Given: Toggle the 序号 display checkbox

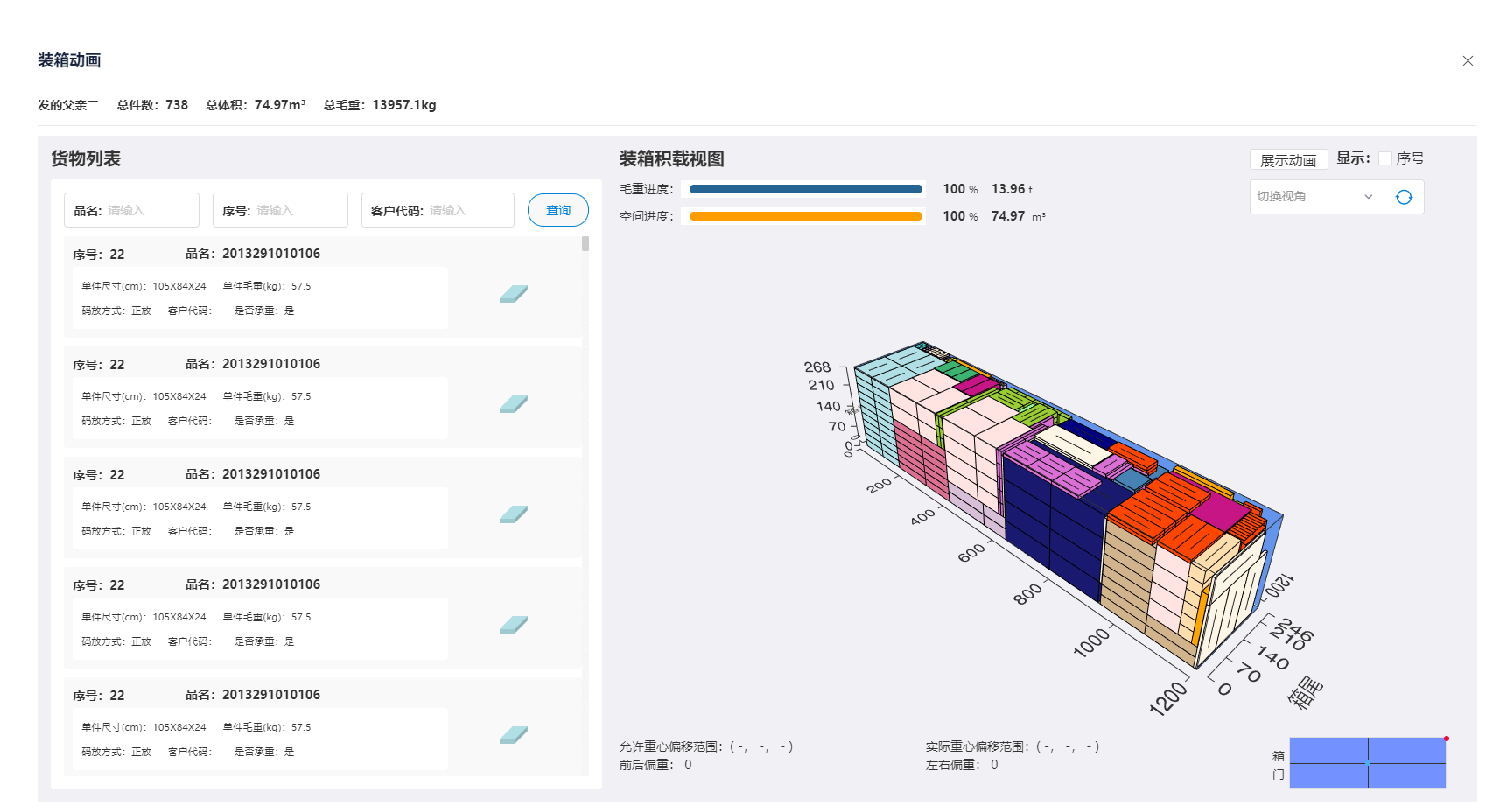Looking at the screenshot, I should pyautogui.click(x=1385, y=158).
